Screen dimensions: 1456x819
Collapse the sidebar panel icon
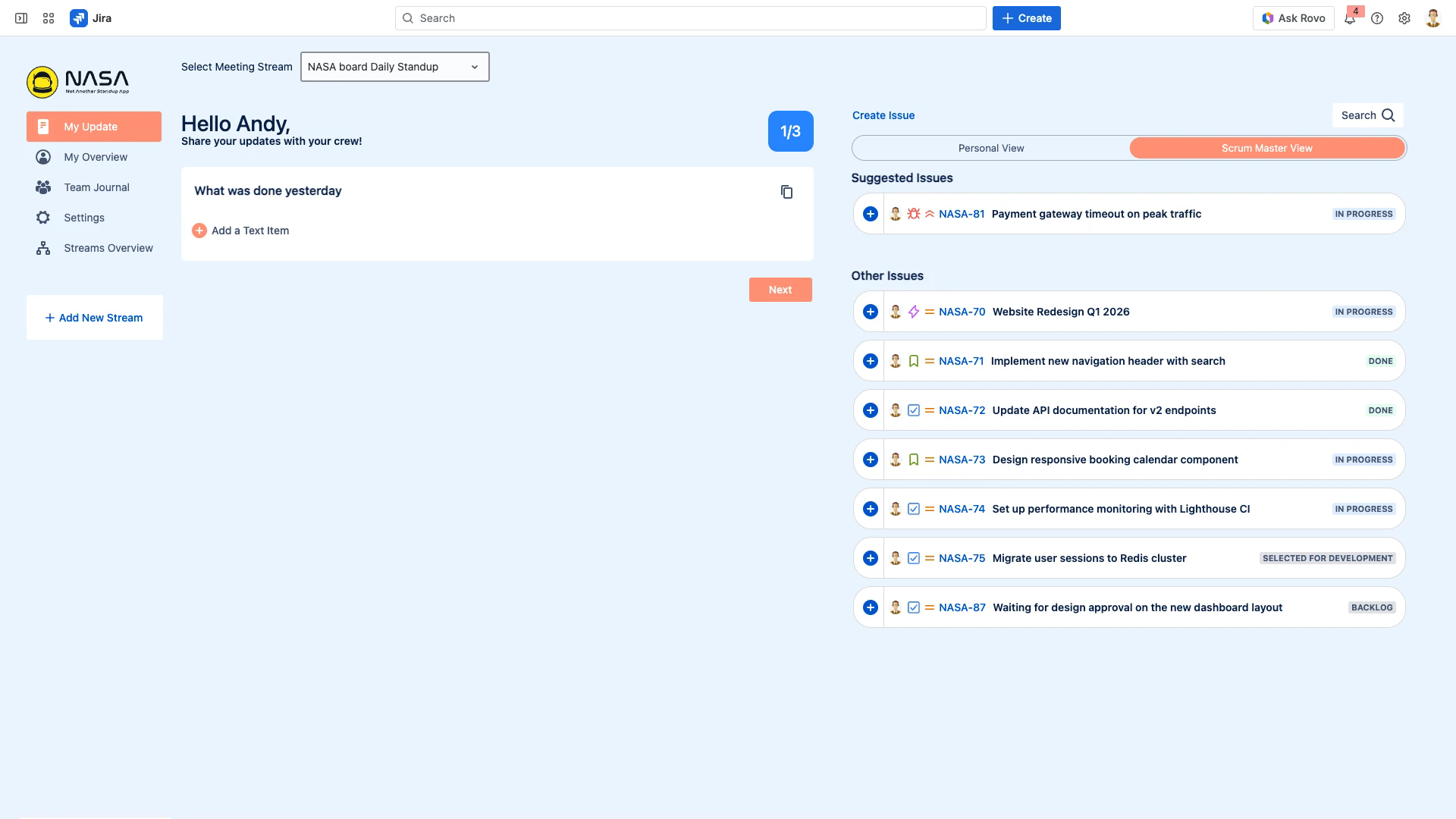pyautogui.click(x=21, y=18)
